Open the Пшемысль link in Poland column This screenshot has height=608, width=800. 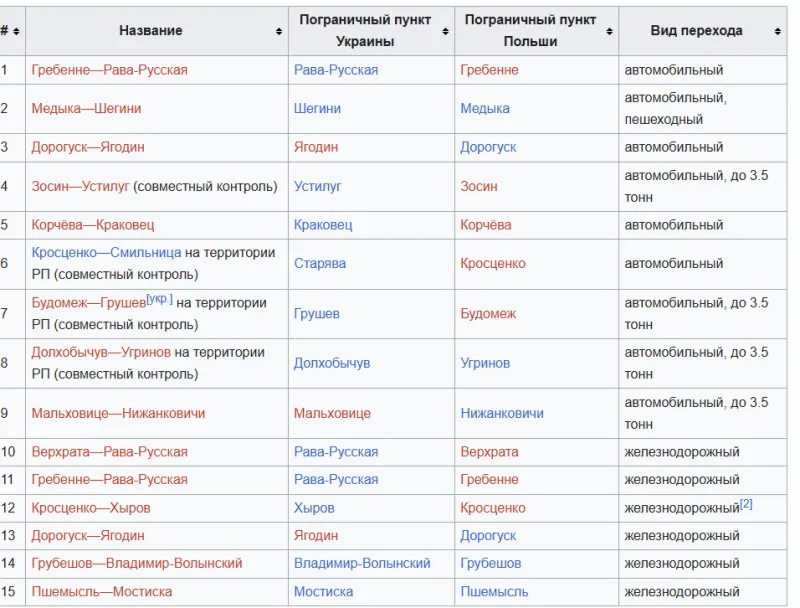coord(494,592)
